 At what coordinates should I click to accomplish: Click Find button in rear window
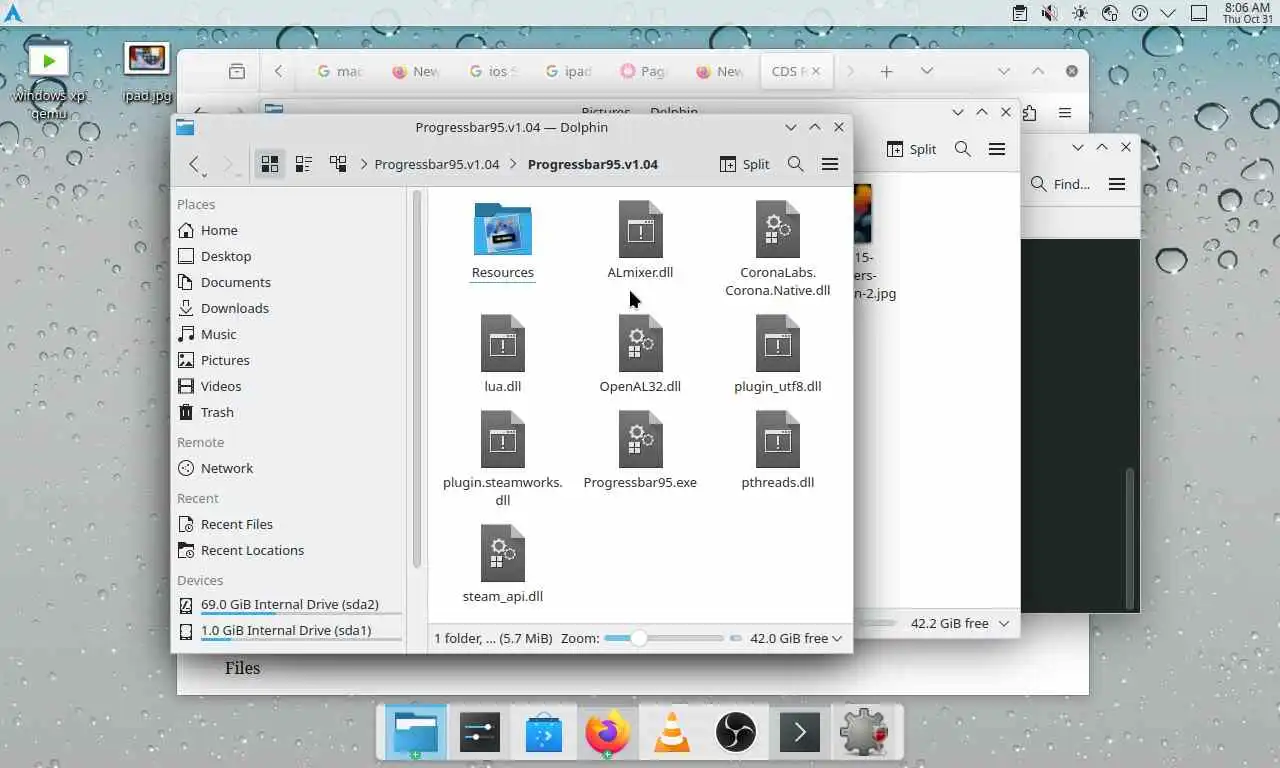point(1060,184)
